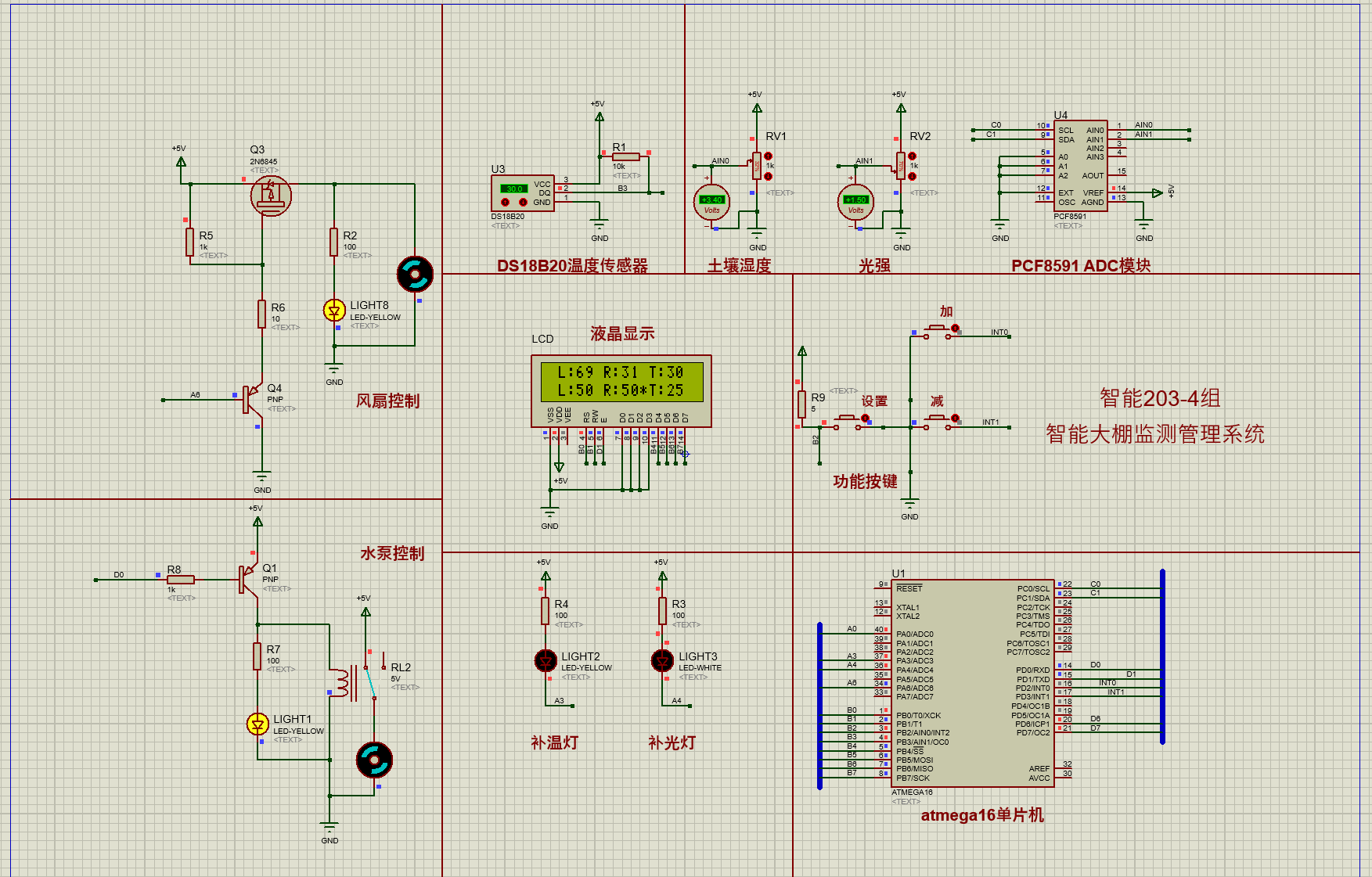The height and width of the screenshot is (877, 1372).
Task: Select yellow LED LIGHT8
Action: tap(335, 310)
